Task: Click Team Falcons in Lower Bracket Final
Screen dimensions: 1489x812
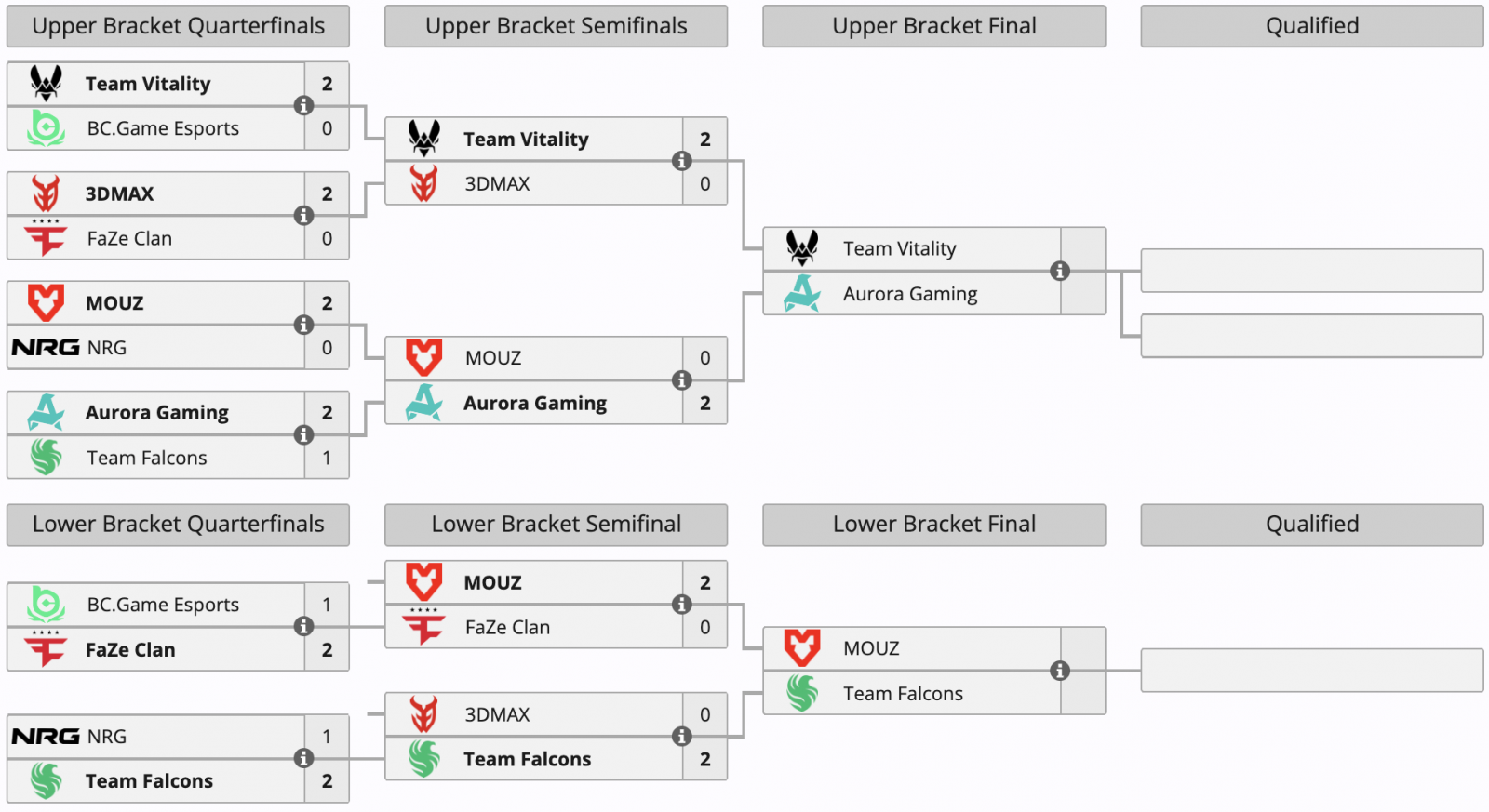Action: click(x=903, y=694)
